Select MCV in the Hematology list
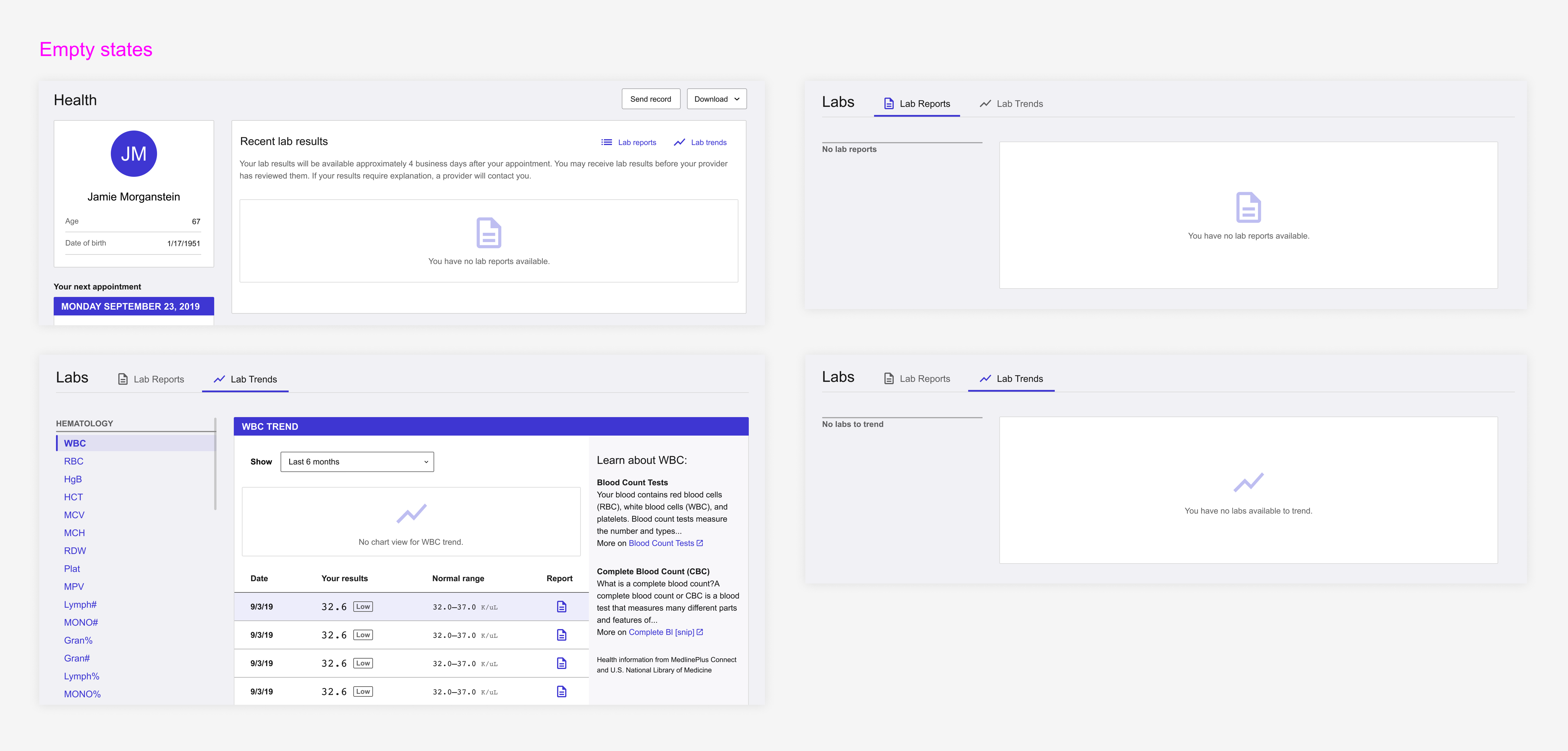 coord(74,515)
